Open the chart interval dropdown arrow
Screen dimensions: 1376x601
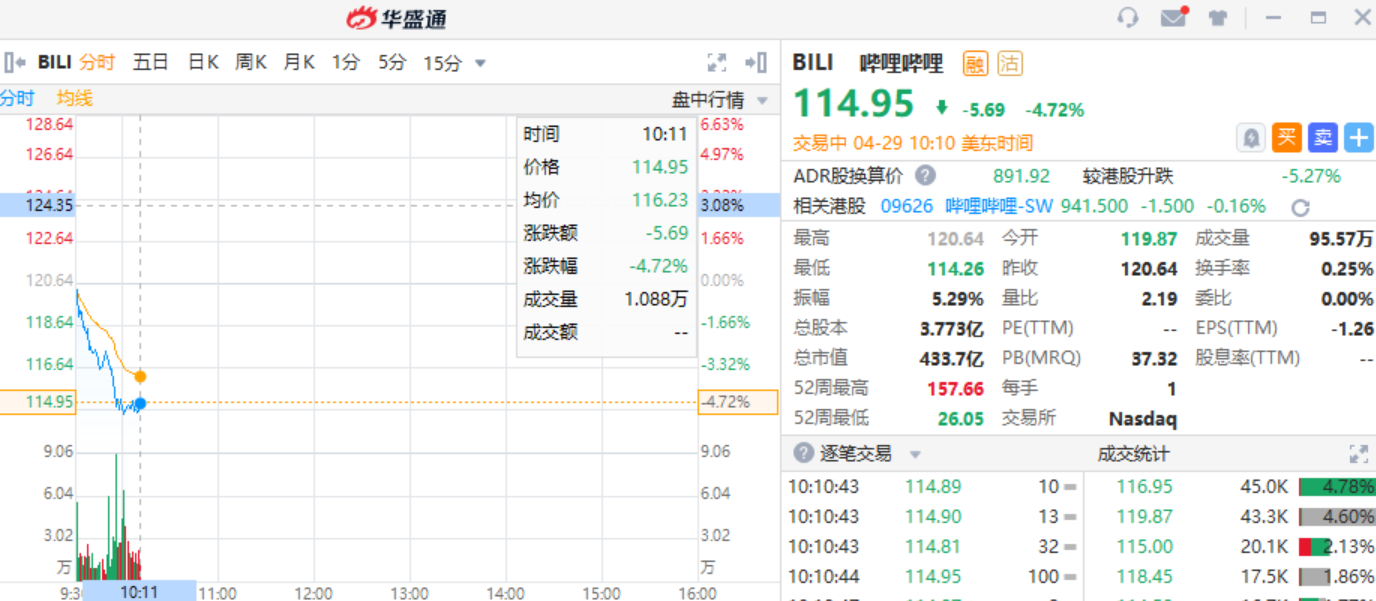[480, 63]
